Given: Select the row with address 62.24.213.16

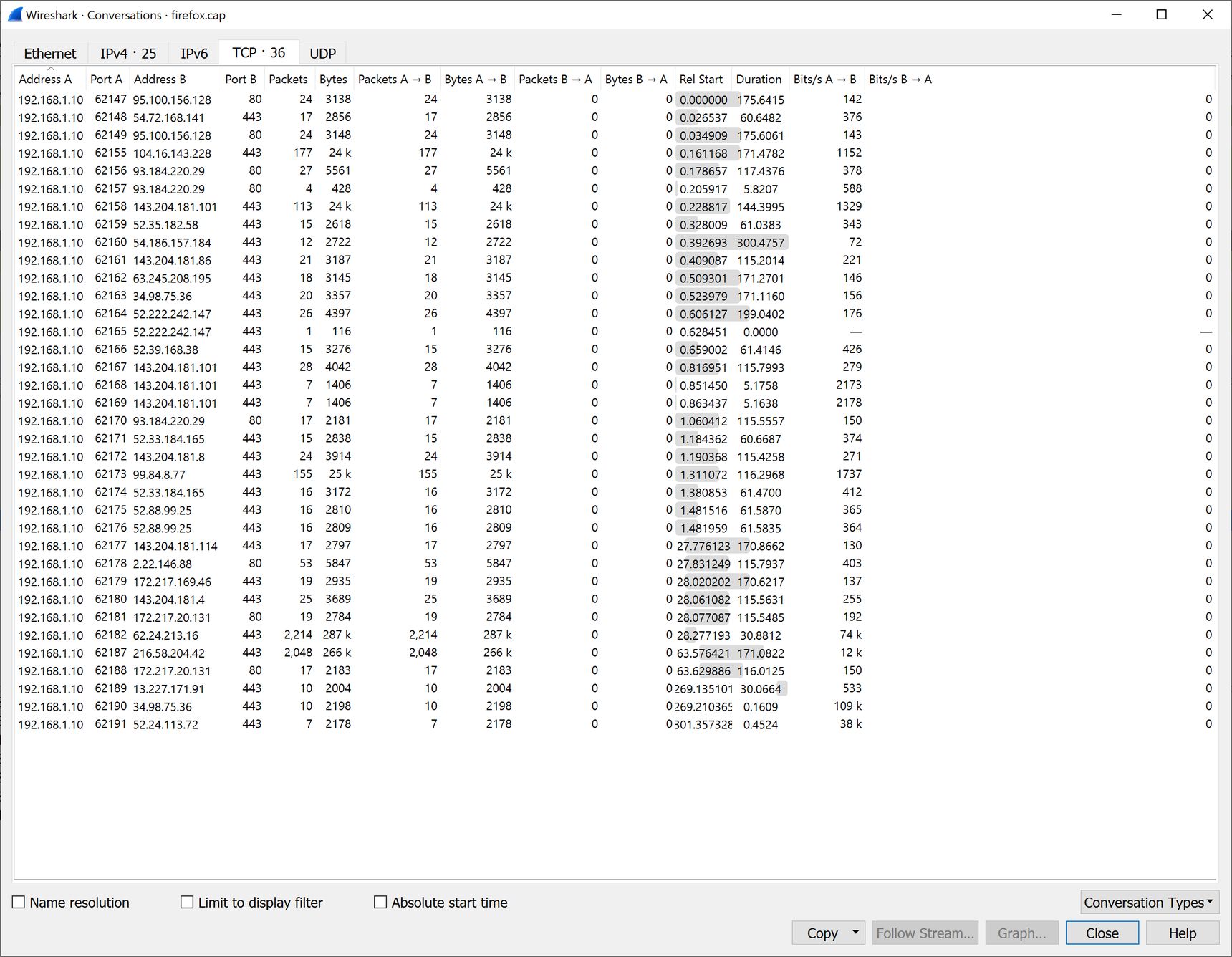Looking at the screenshot, I should coord(615,635).
